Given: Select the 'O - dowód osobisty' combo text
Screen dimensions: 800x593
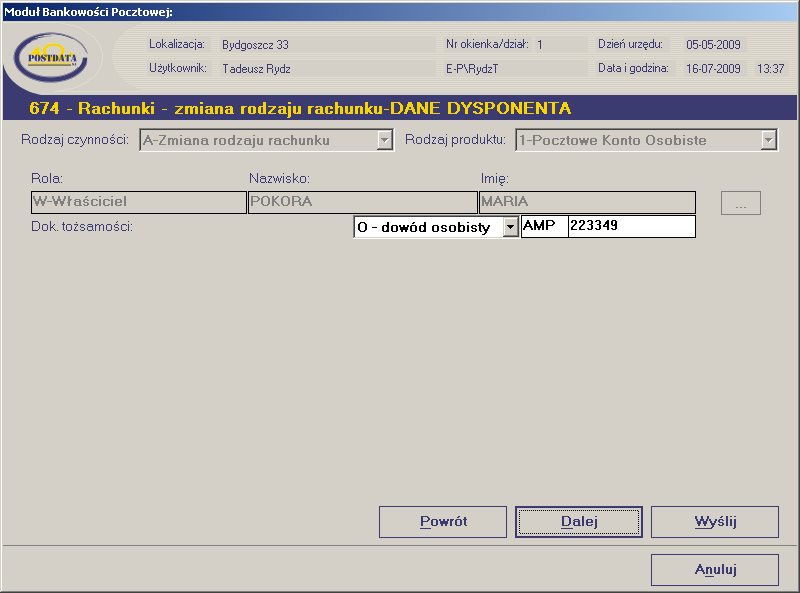Looking at the screenshot, I should tap(423, 227).
